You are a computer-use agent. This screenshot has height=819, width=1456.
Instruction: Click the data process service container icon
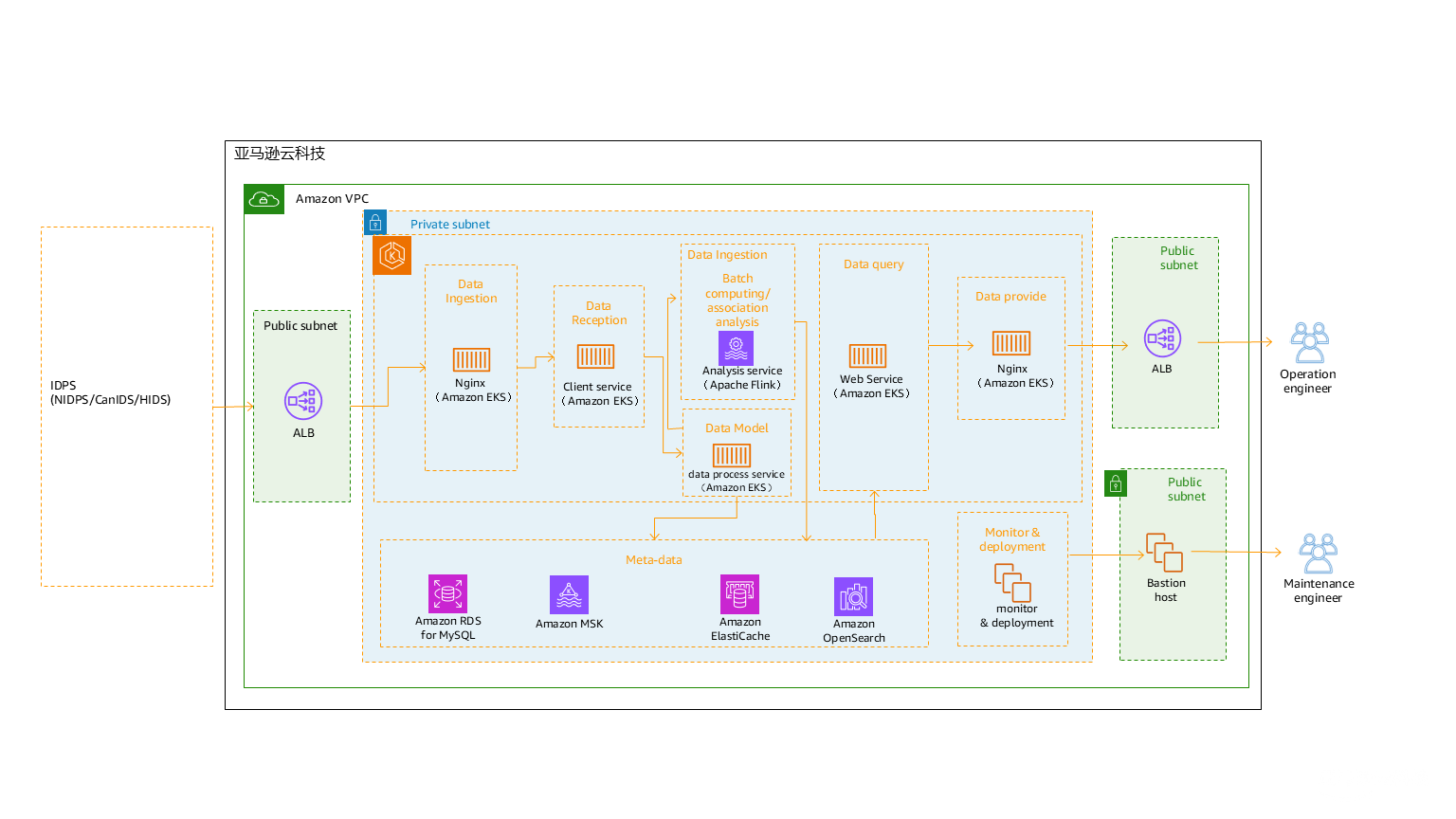(x=732, y=455)
